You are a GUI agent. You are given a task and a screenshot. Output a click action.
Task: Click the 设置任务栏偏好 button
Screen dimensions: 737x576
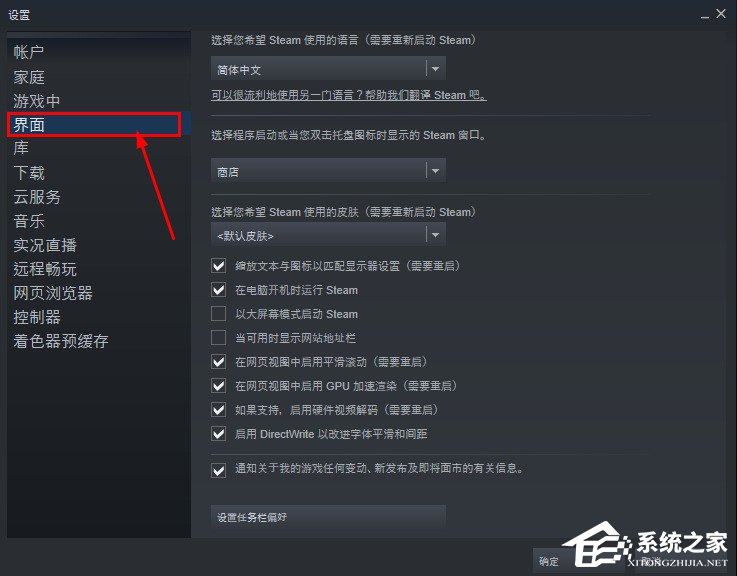[328, 517]
